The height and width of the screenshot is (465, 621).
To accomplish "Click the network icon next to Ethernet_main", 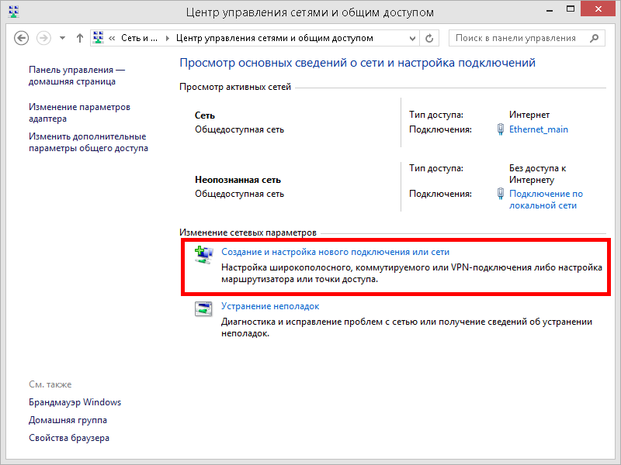I will [x=500, y=129].
